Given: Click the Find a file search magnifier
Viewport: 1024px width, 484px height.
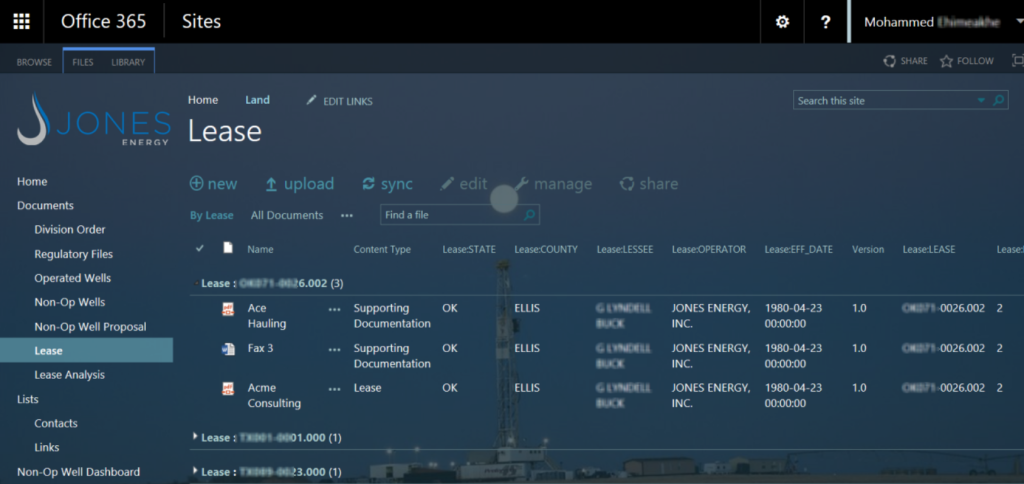Looking at the screenshot, I should (x=530, y=215).
